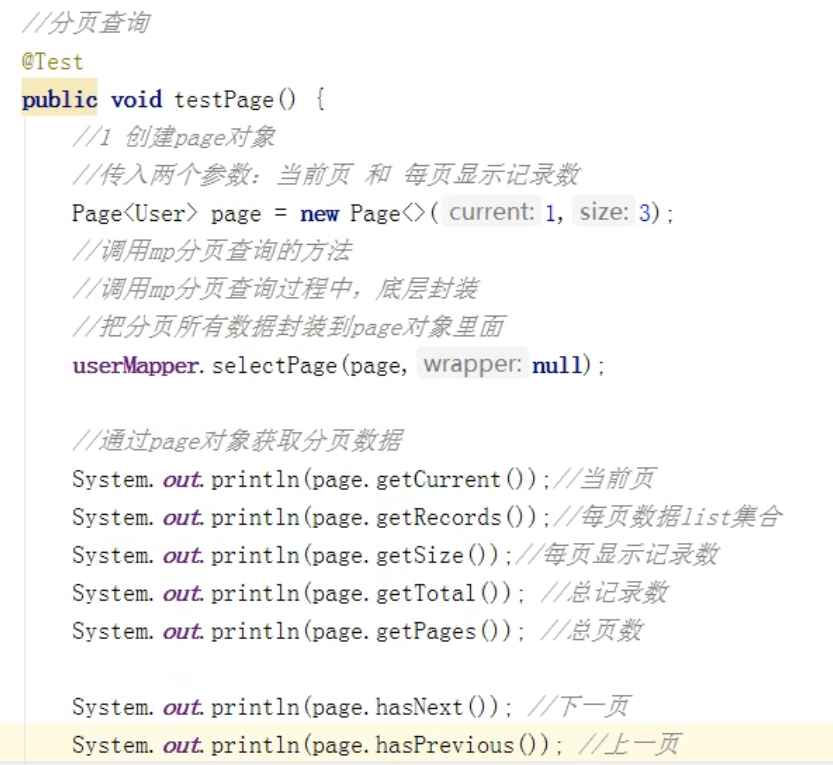
Task: Click the comment '//总记录数'
Action: tap(605, 593)
